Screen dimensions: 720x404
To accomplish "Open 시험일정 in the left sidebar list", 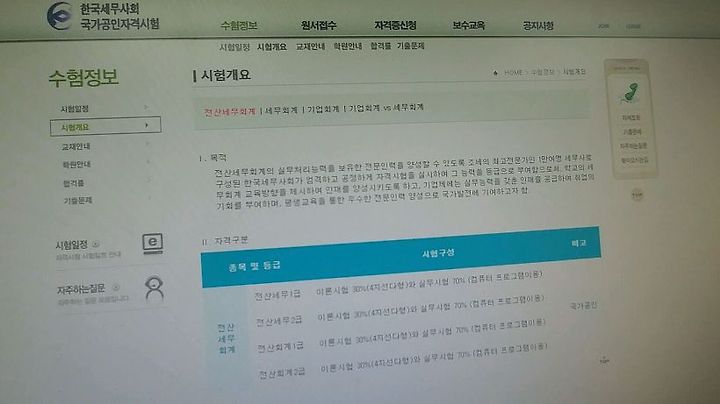I will pos(74,109).
